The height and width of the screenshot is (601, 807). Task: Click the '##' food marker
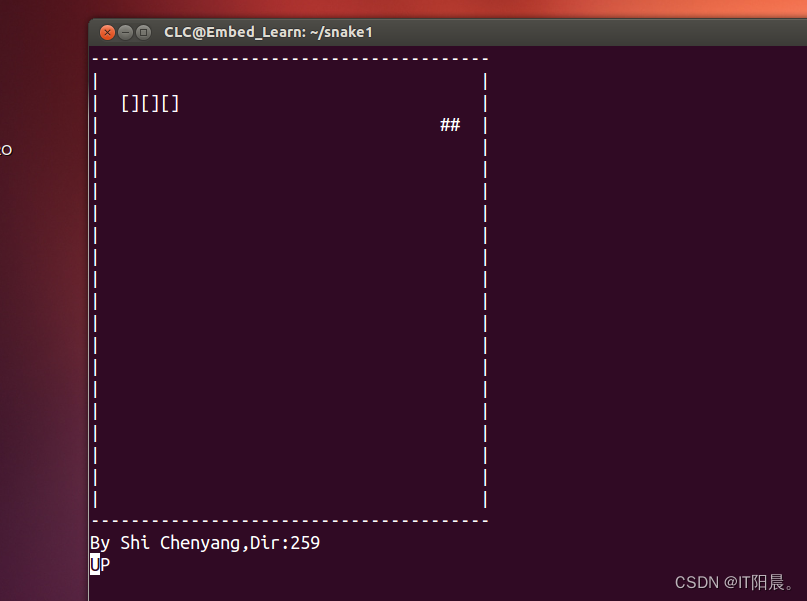[x=450, y=125]
